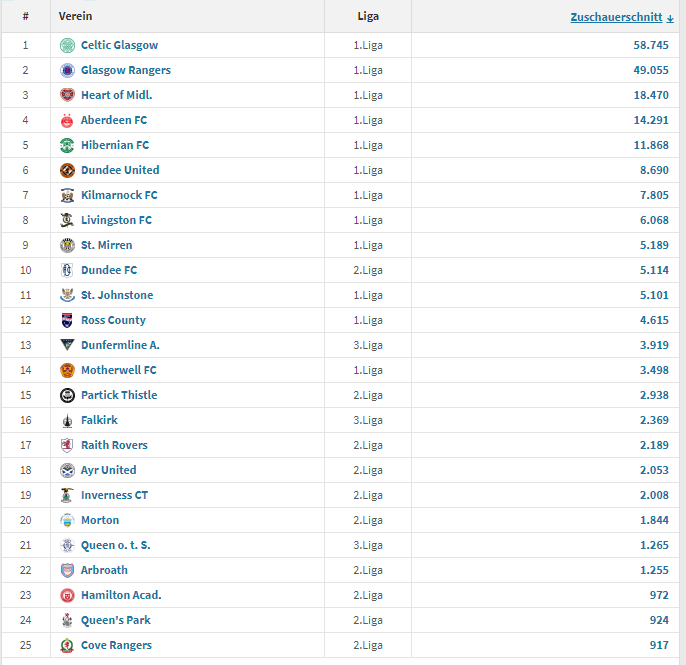Click the Motherwell FC crest icon

click(67, 370)
